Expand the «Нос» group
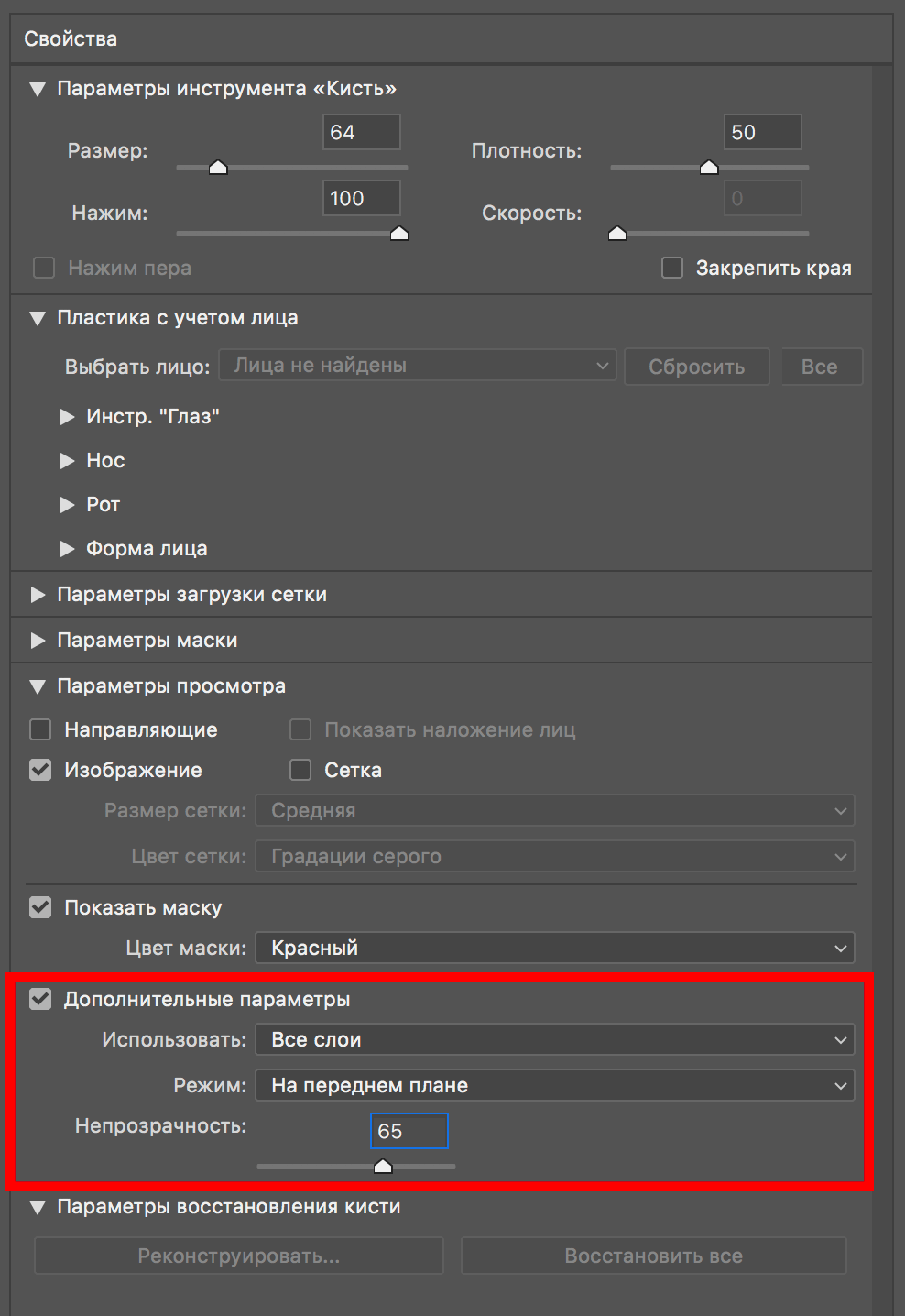Viewport: 905px width, 1316px height. pyautogui.click(x=67, y=461)
